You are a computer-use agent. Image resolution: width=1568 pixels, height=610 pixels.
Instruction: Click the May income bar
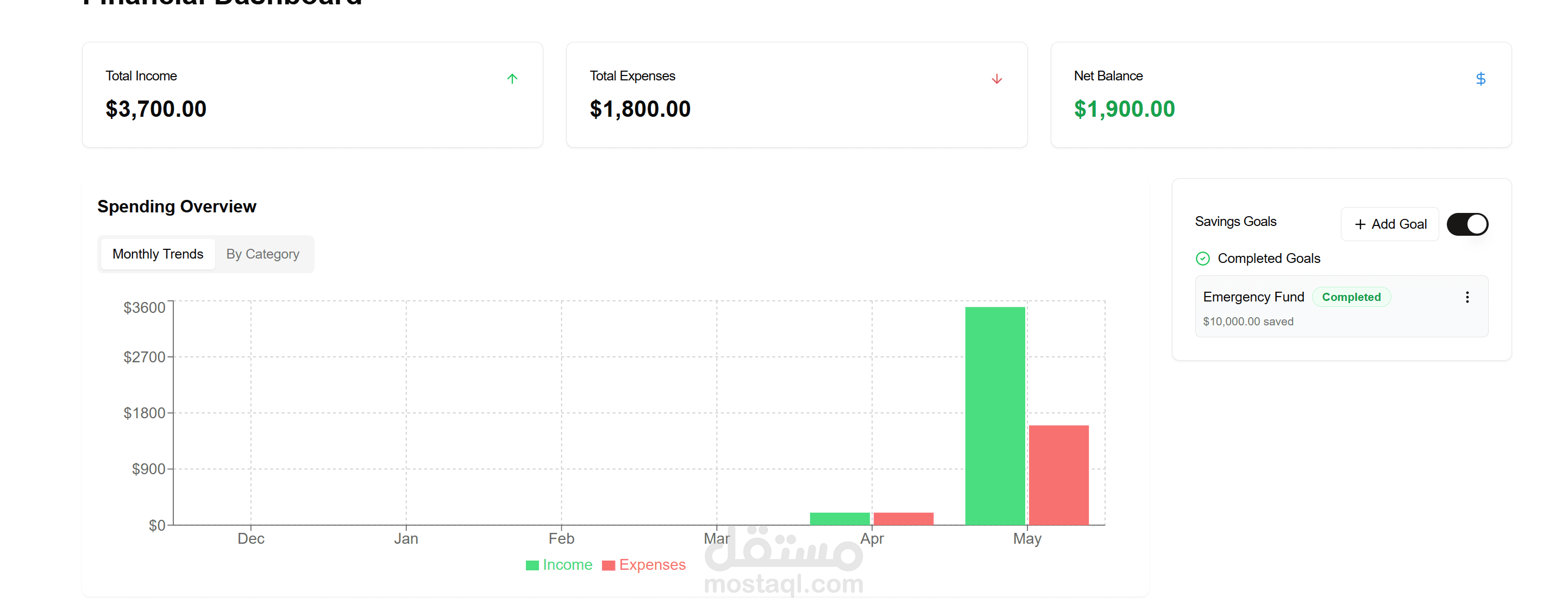click(995, 416)
